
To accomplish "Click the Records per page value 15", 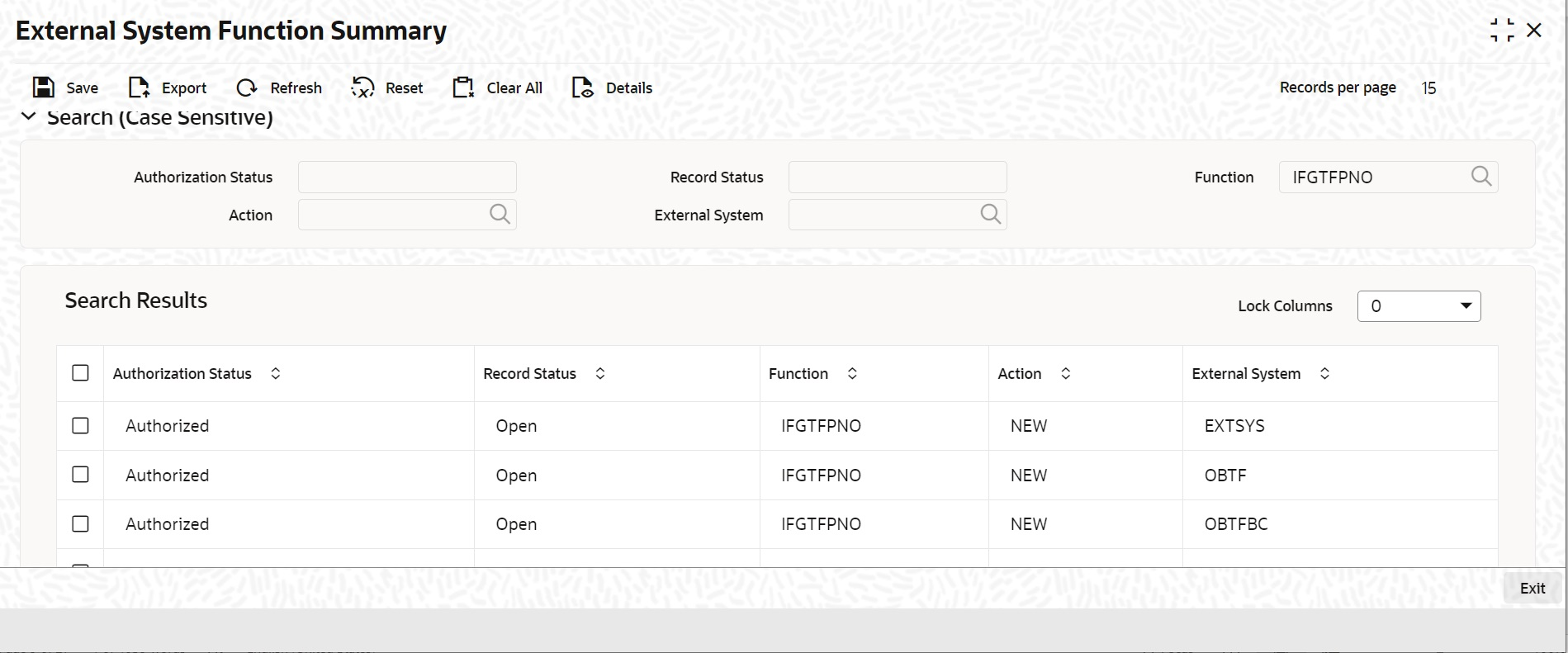I will pyautogui.click(x=1429, y=88).
